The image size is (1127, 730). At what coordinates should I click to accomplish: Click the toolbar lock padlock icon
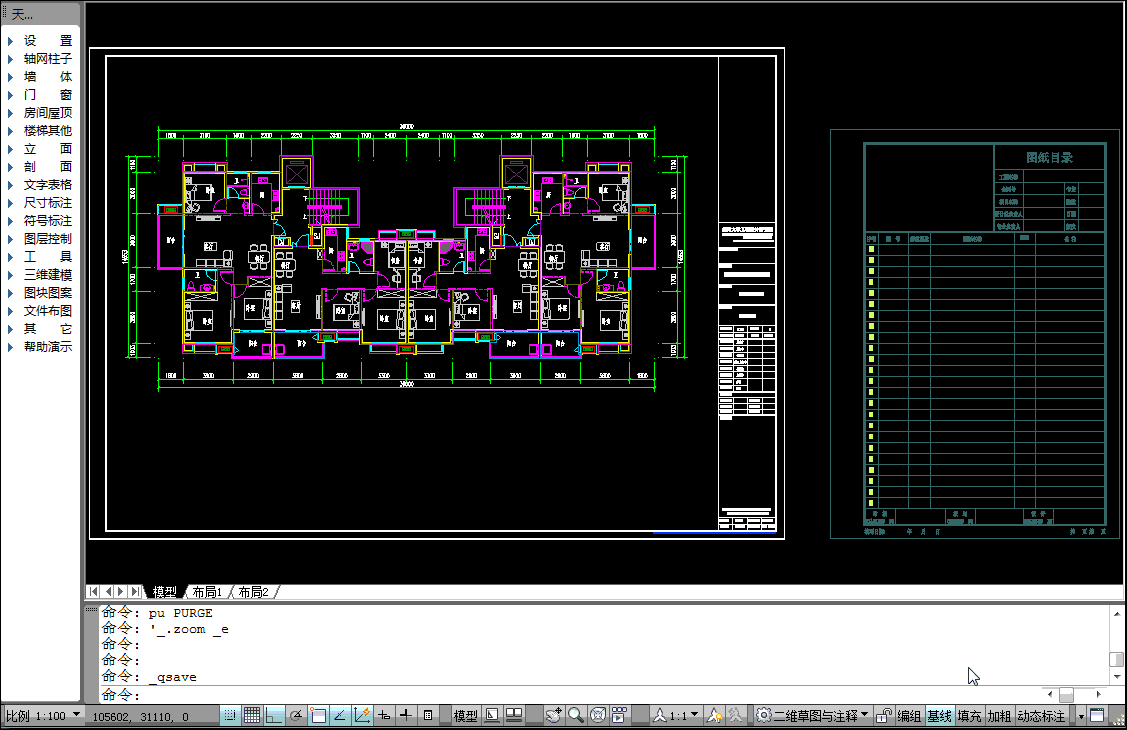[884, 715]
